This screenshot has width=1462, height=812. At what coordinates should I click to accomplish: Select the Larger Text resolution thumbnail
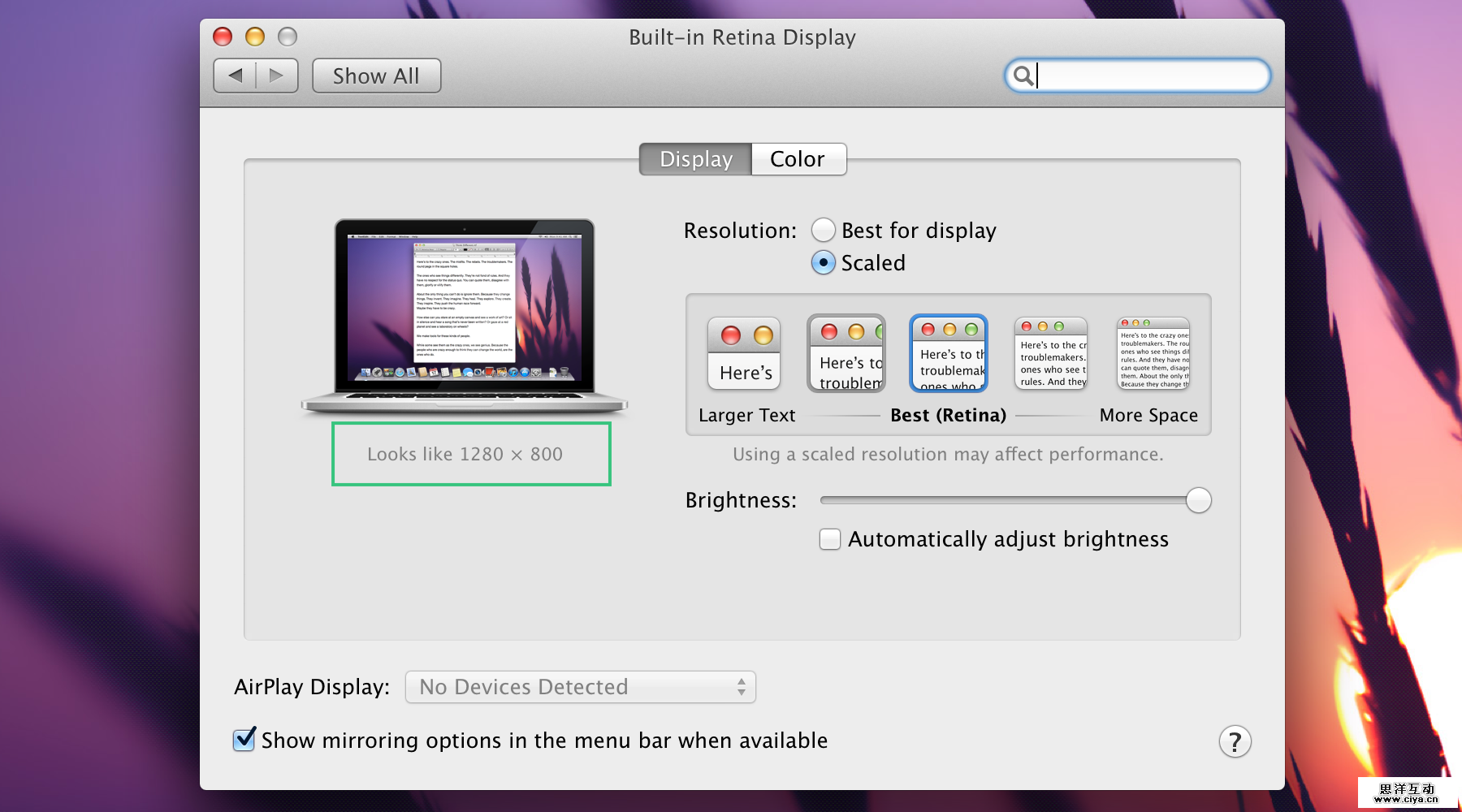tap(744, 354)
